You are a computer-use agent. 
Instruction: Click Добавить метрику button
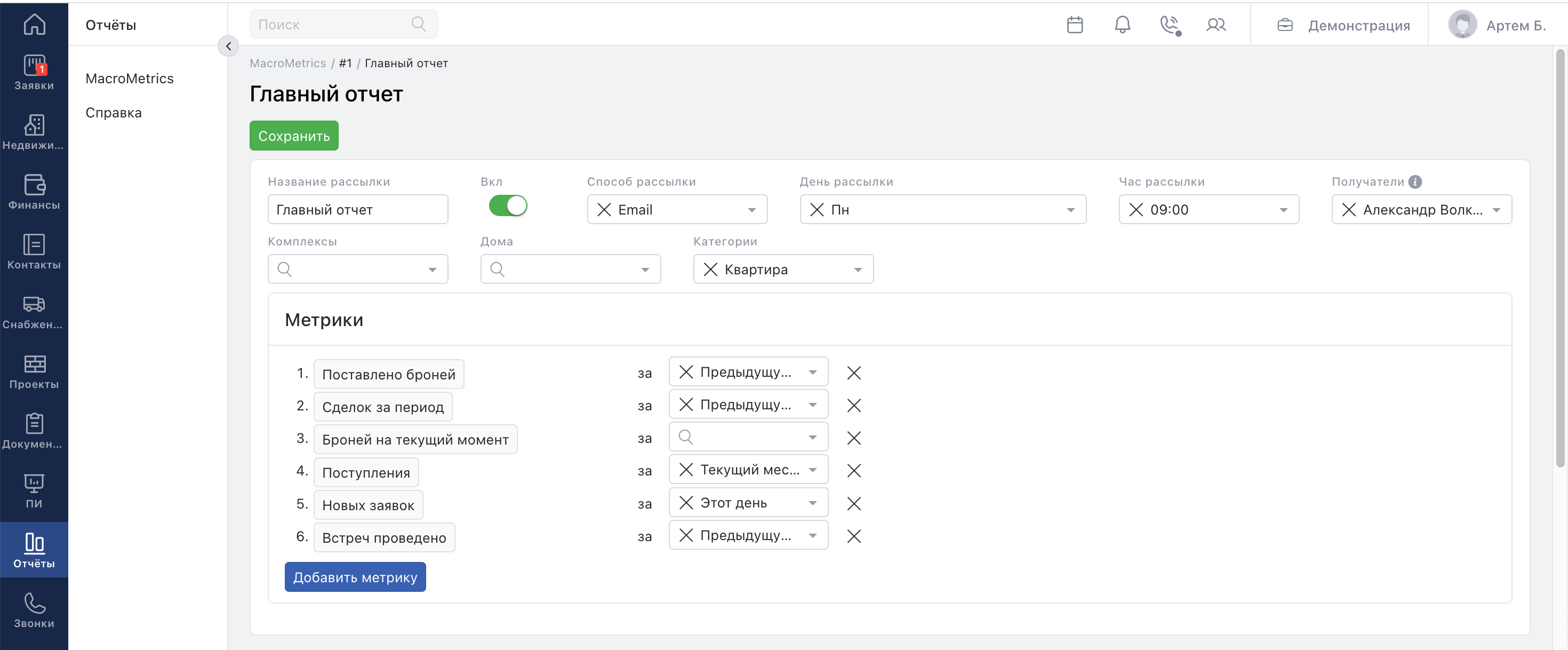click(x=355, y=577)
